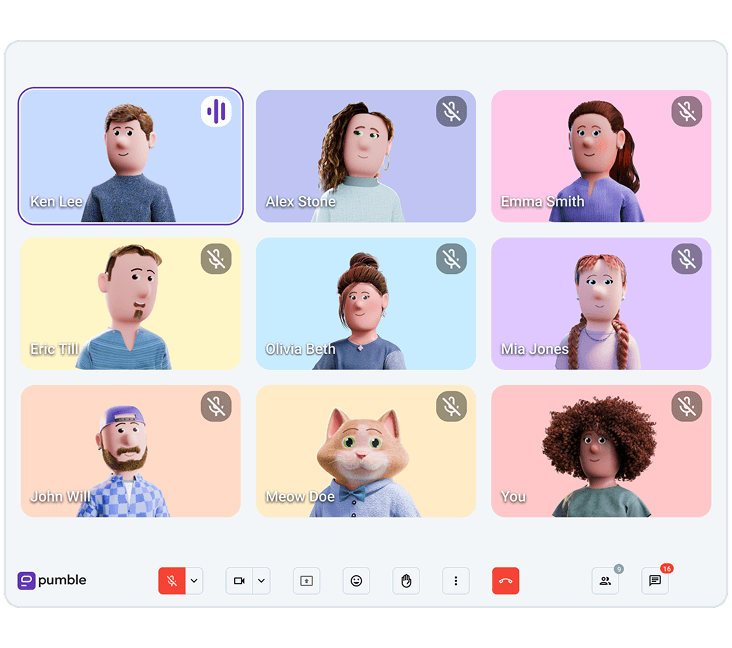Screen dimensions: 732x648
Task: Open the chat messages icon
Action: [655, 581]
